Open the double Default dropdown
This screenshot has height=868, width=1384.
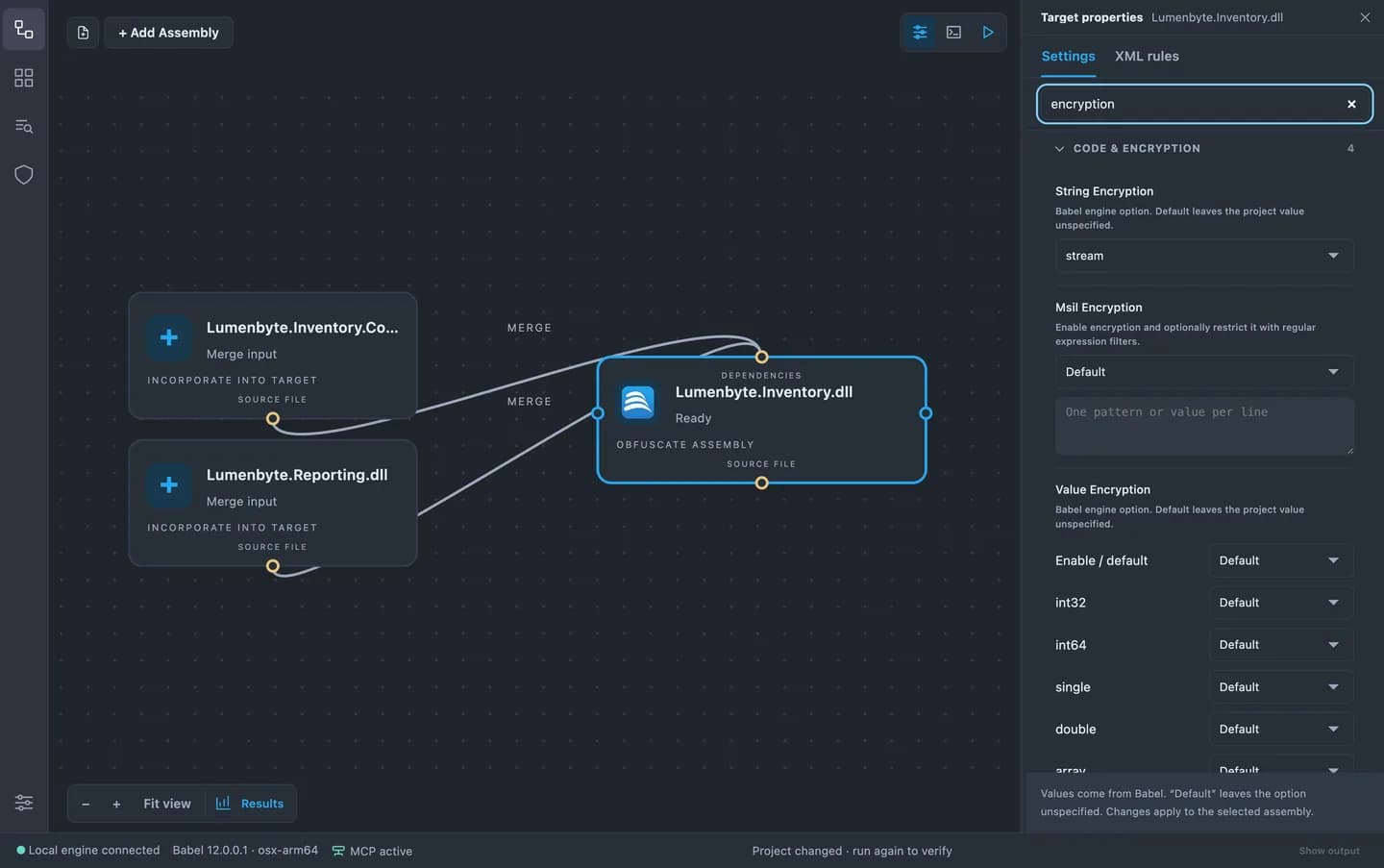coord(1281,730)
